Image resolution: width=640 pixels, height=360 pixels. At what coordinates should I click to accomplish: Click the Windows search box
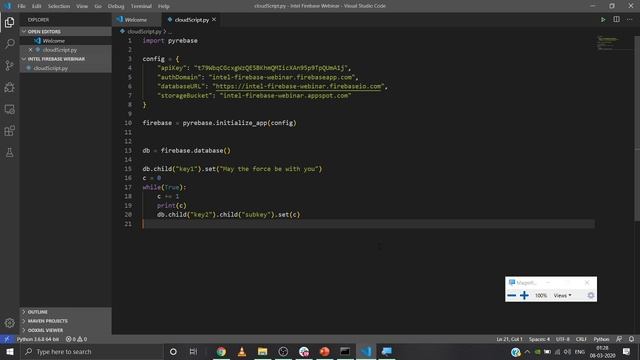pos(91,351)
